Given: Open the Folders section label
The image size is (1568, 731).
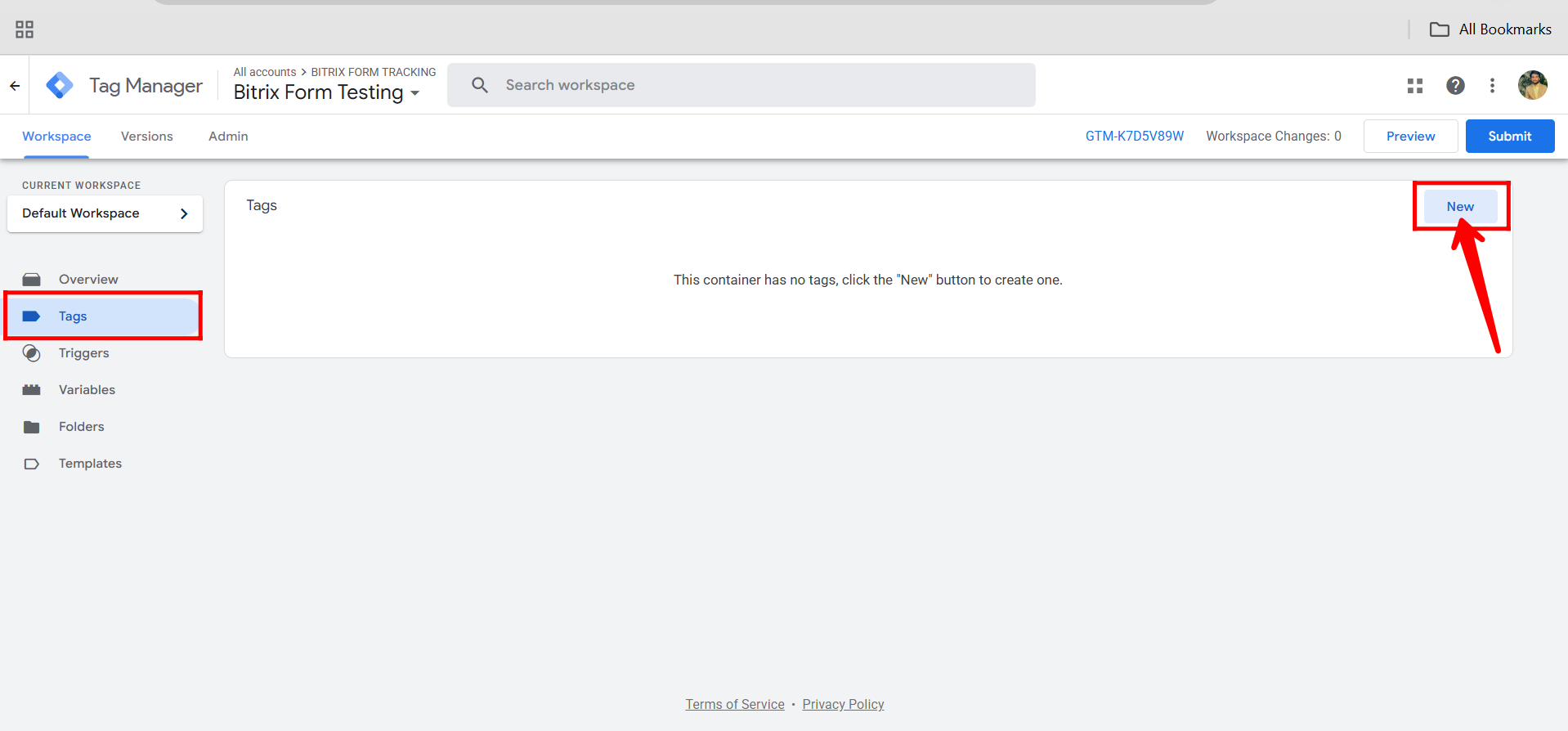Looking at the screenshot, I should [82, 427].
